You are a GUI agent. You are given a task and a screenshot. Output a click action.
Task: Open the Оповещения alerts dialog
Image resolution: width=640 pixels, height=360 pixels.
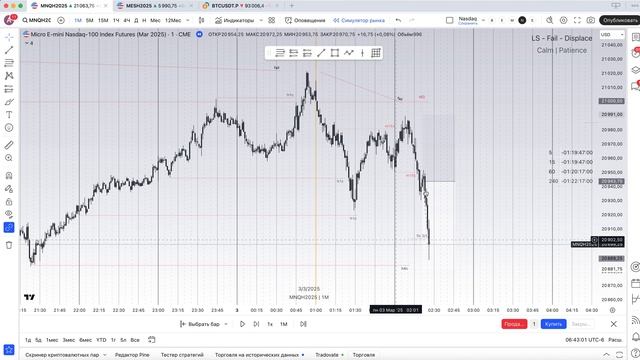coord(305,20)
